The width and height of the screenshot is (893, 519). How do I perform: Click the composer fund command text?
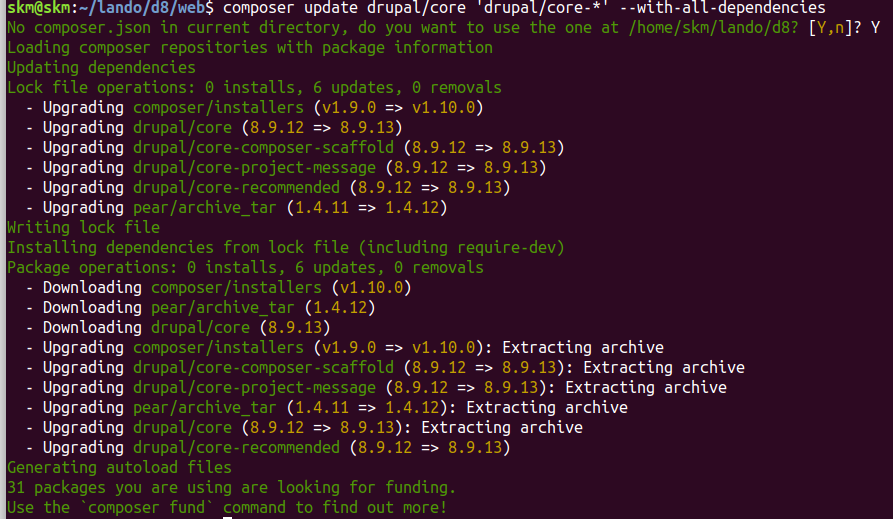tap(150, 508)
